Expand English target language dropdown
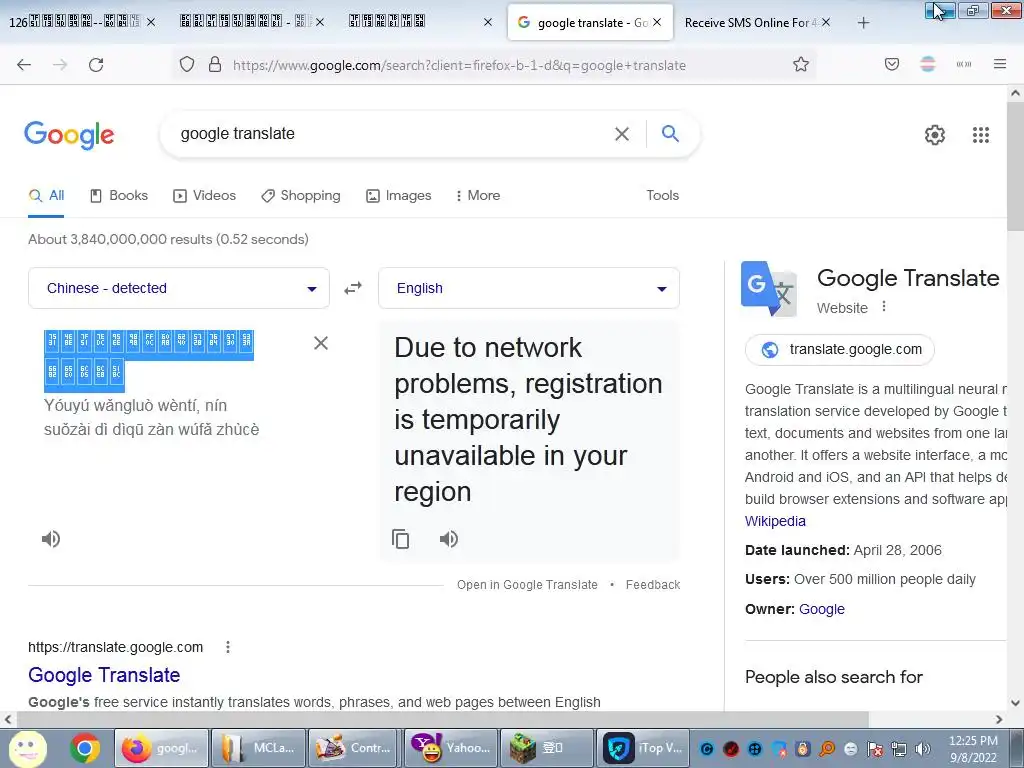This screenshot has height=768, width=1024. [x=529, y=288]
